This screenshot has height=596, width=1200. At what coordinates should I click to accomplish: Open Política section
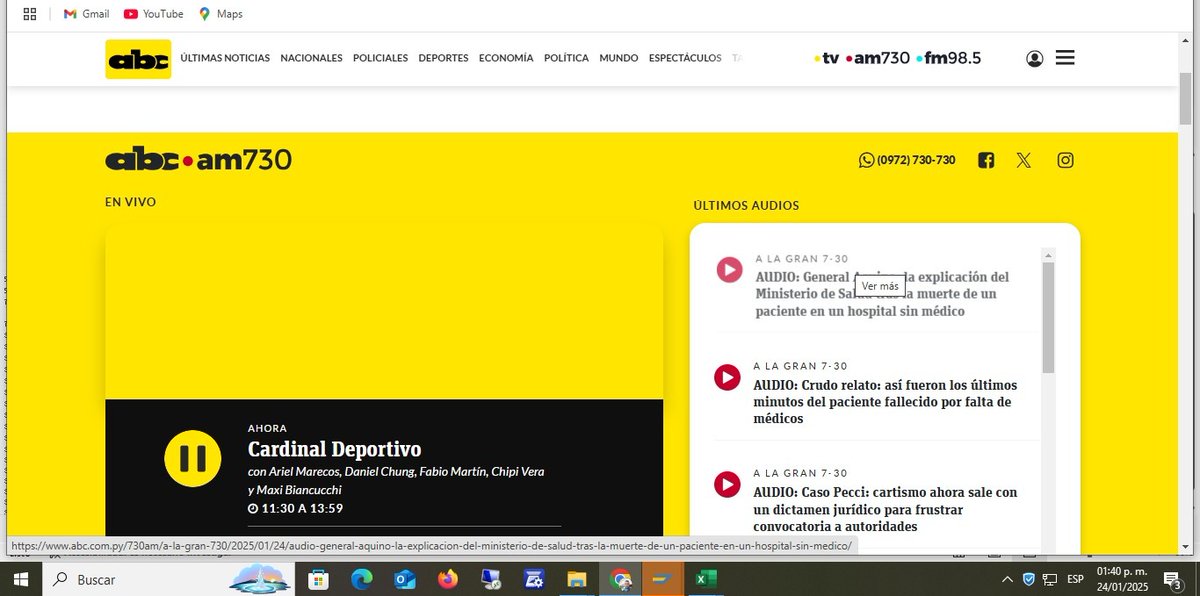click(566, 58)
